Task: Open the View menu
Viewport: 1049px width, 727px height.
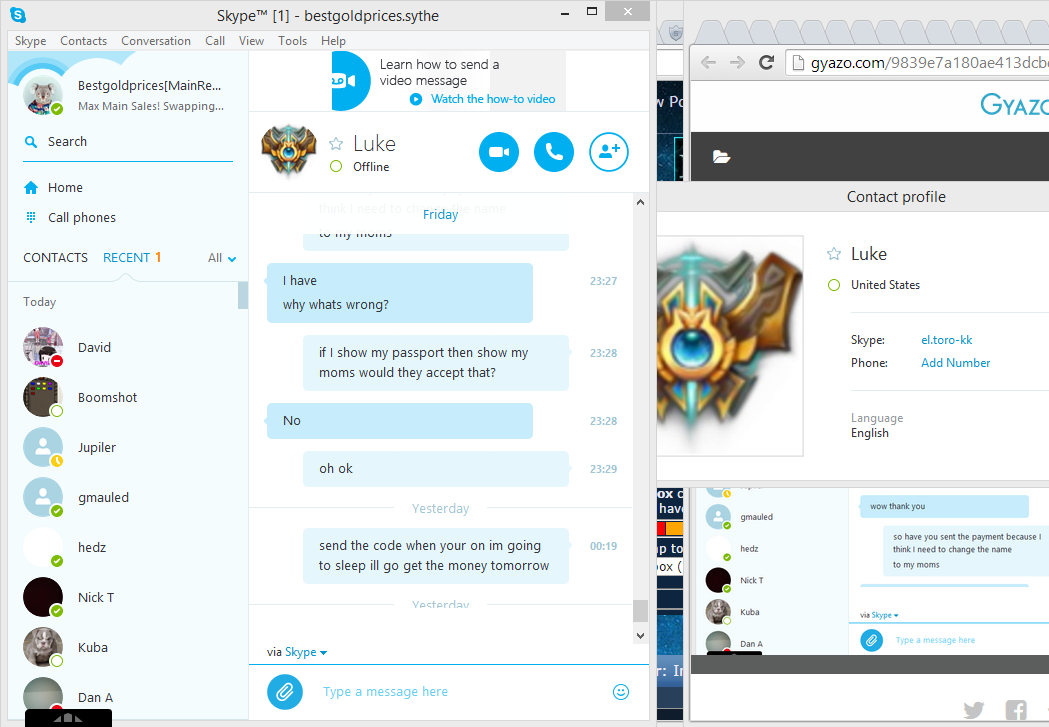Action: click(252, 41)
